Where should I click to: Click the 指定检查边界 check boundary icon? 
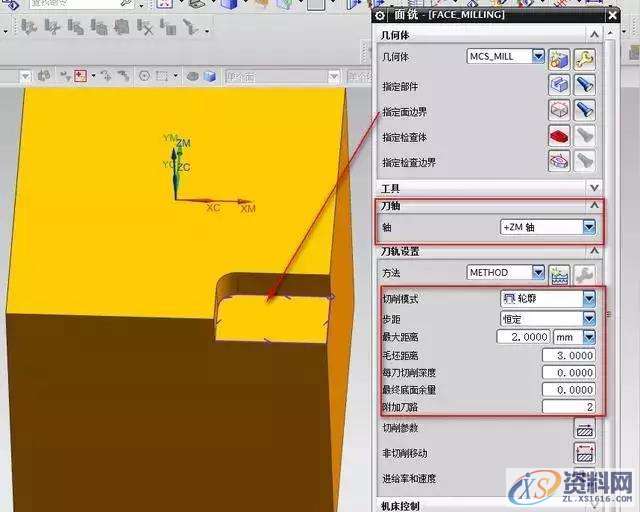559,160
